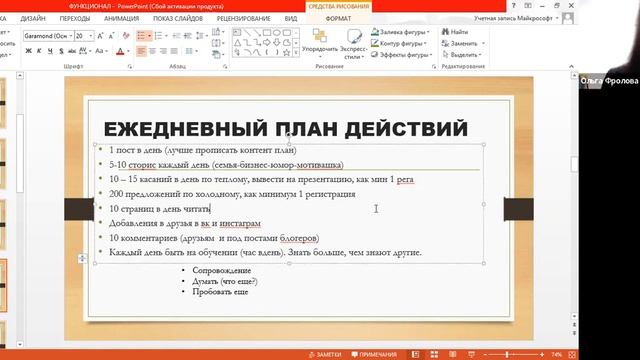
Task: Increase list indent level
Action: pyautogui.click(x=187, y=36)
